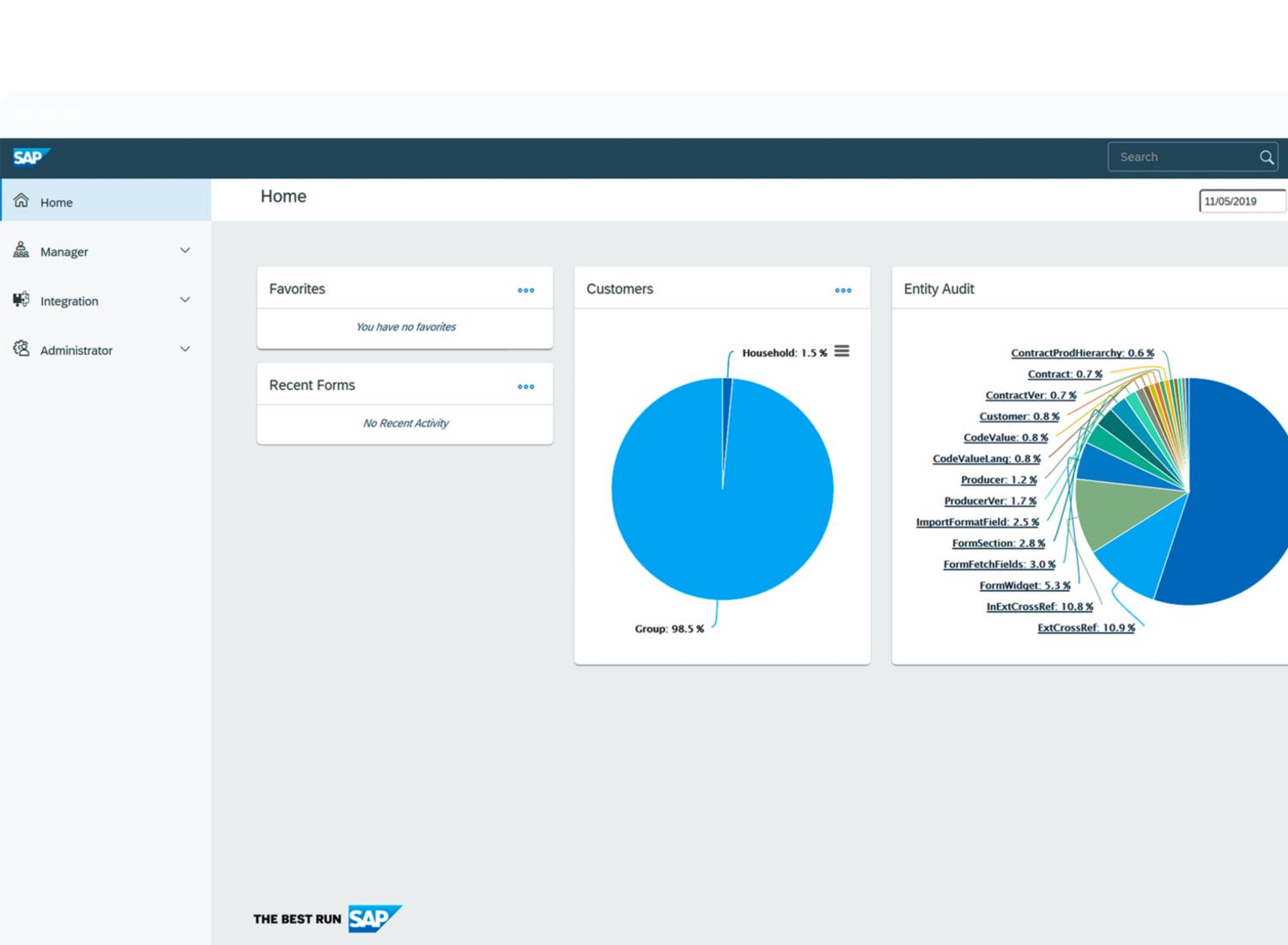Click the FormWidget 5.3% label link

(1024, 586)
